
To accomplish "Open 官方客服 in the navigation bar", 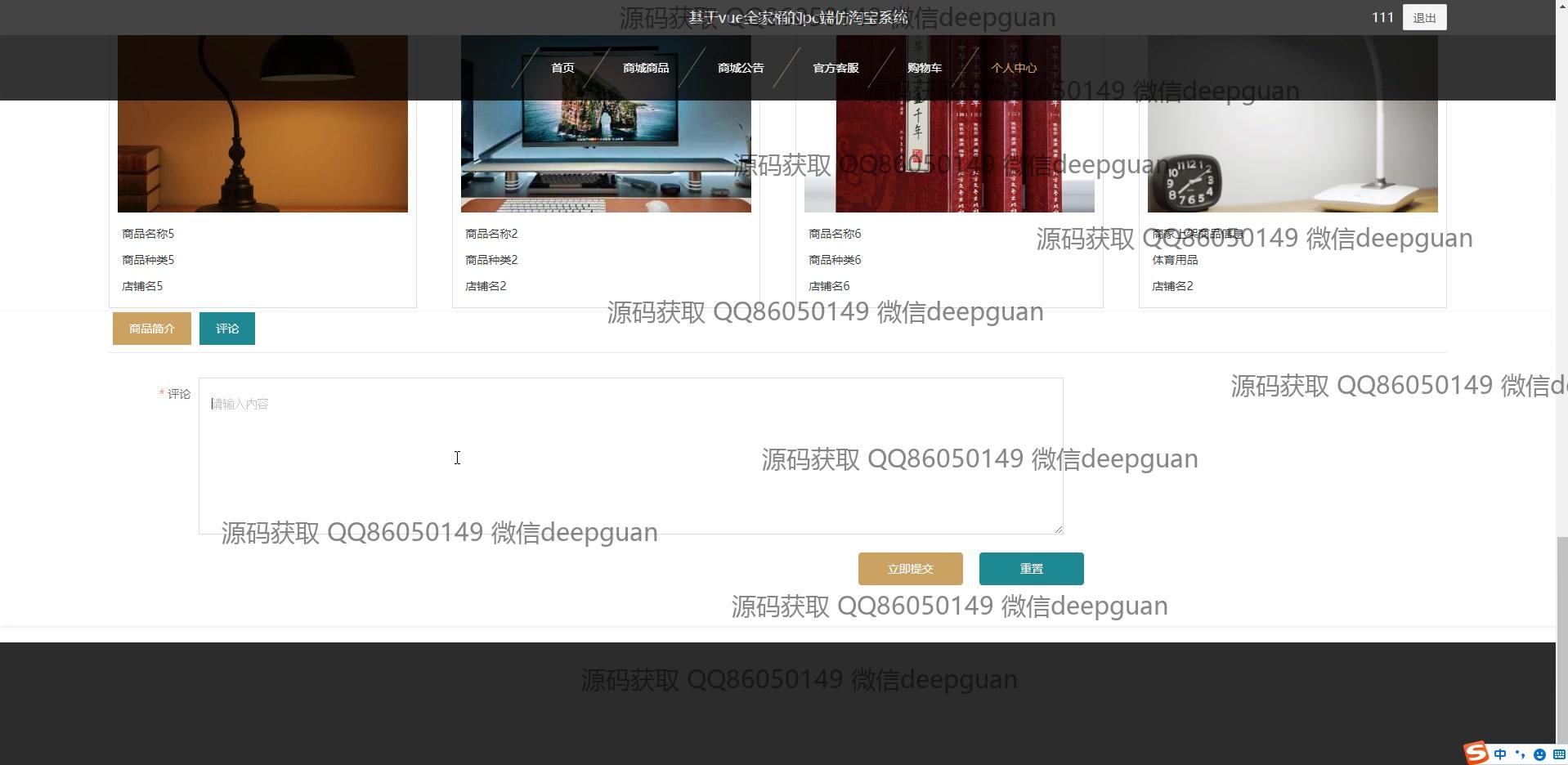I will click(836, 68).
